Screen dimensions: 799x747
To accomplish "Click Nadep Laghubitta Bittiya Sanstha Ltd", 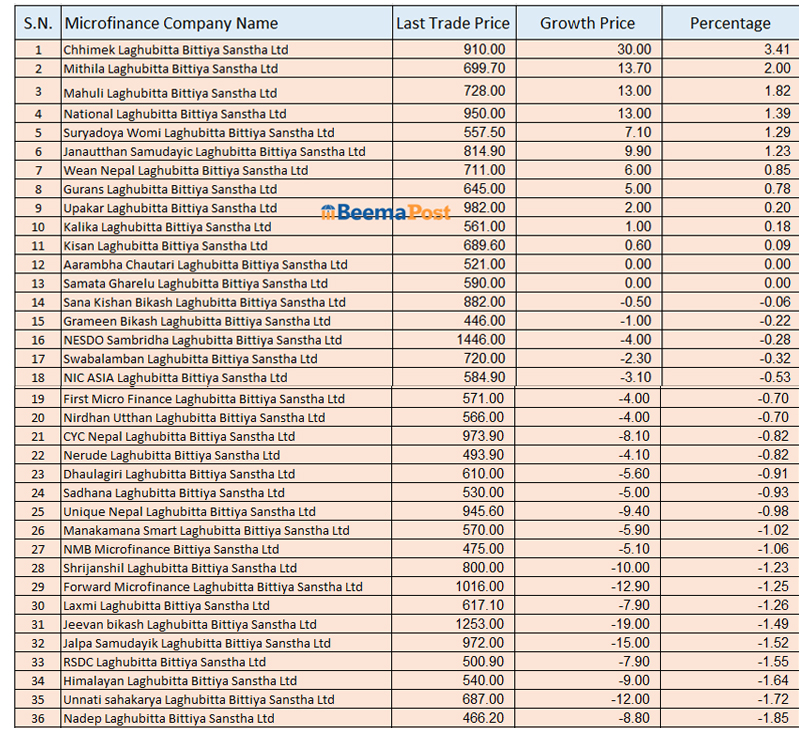I will 168,719.
